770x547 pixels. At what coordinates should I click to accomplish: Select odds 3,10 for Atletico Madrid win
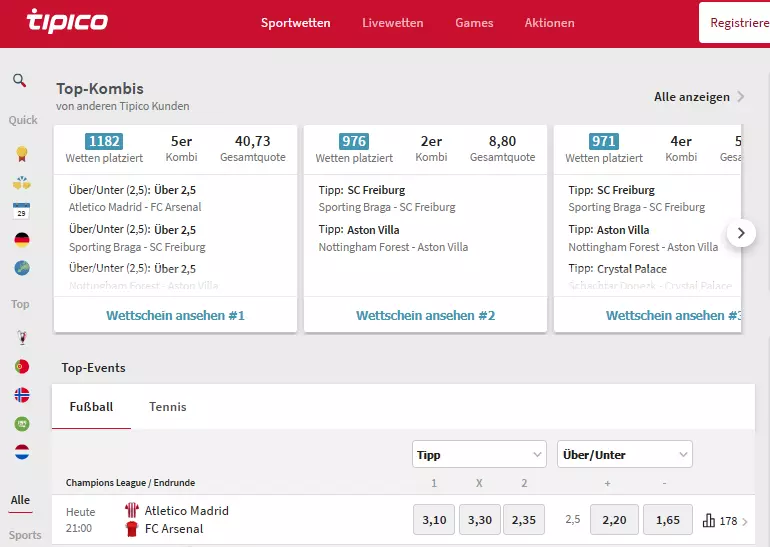point(434,520)
